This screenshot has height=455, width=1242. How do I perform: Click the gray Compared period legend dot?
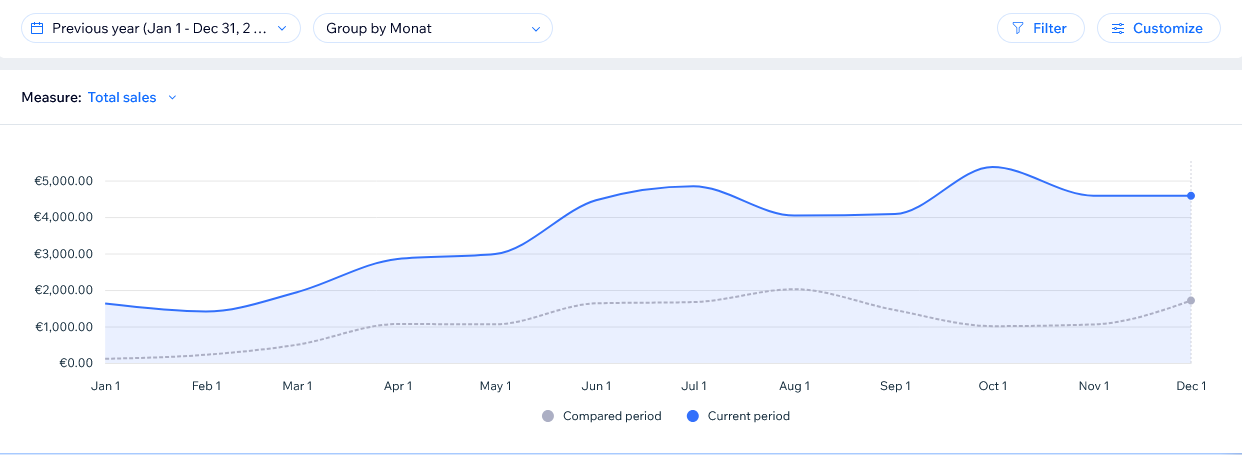(x=547, y=416)
